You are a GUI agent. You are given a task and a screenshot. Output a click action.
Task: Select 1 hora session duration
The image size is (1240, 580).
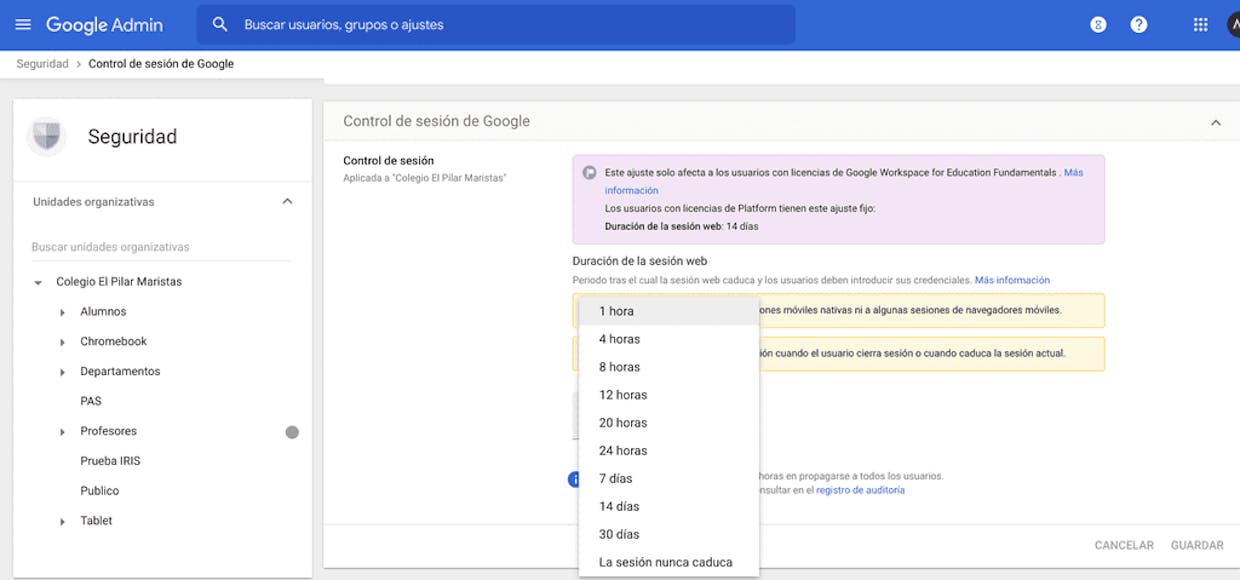point(669,311)
